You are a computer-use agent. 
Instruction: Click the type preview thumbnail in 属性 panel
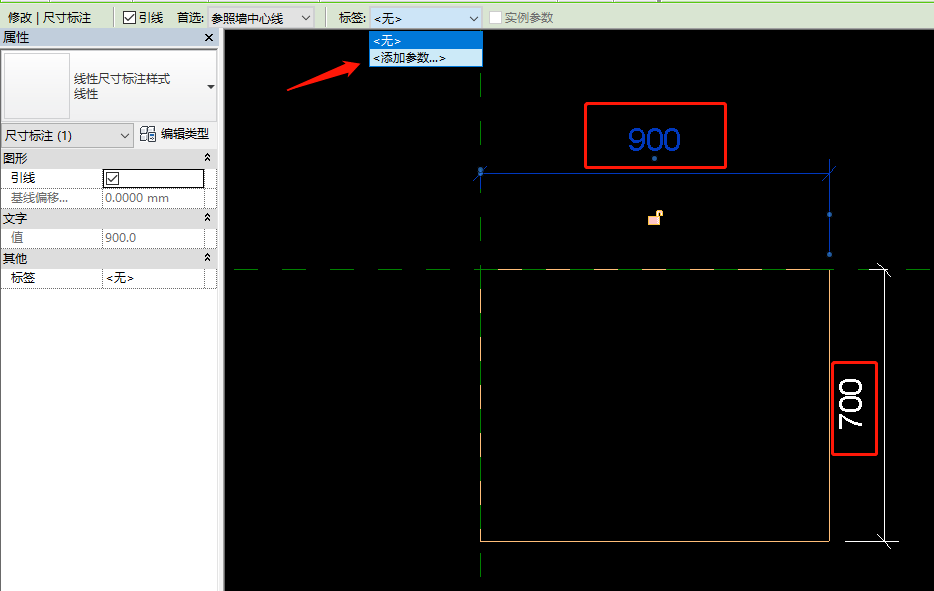[x=36, y=87]
